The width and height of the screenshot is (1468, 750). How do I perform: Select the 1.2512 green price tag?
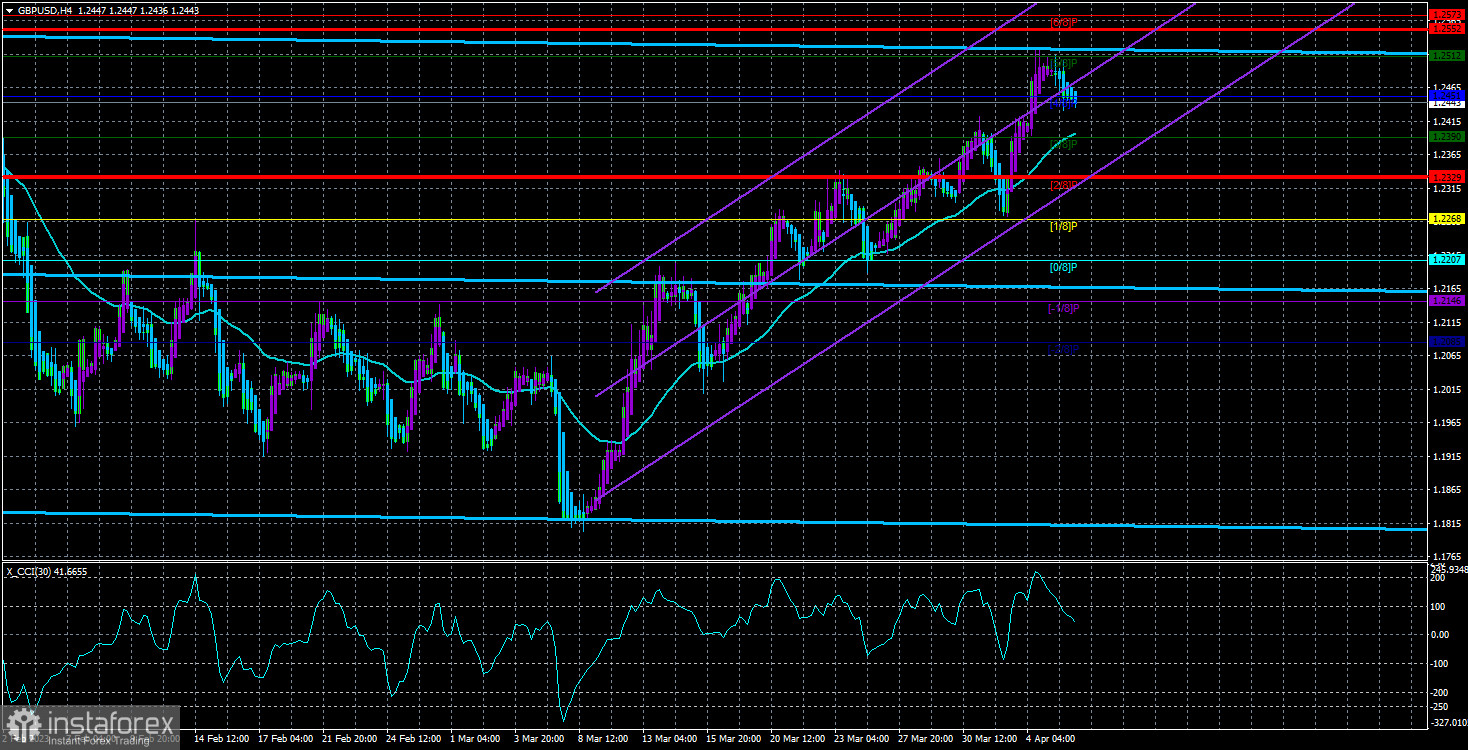coord(1447,56)
